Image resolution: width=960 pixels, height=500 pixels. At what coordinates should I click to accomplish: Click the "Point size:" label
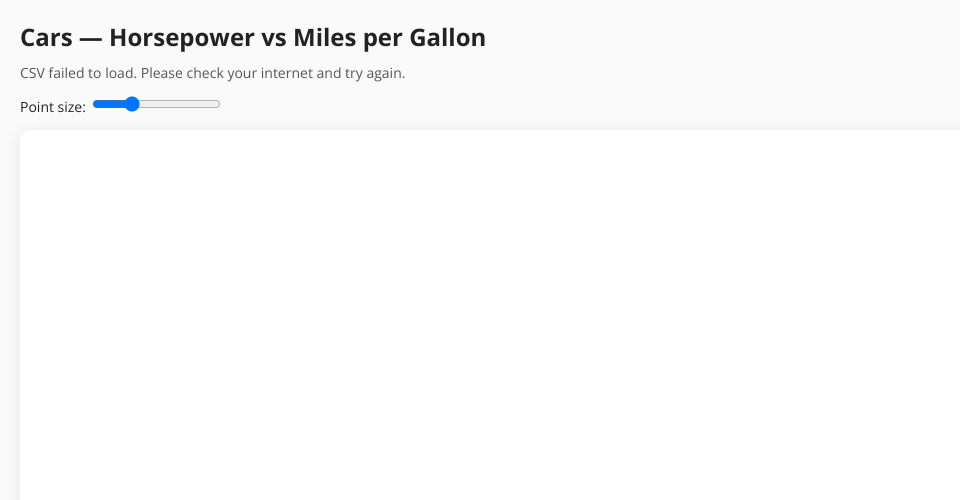click(53, 107)
